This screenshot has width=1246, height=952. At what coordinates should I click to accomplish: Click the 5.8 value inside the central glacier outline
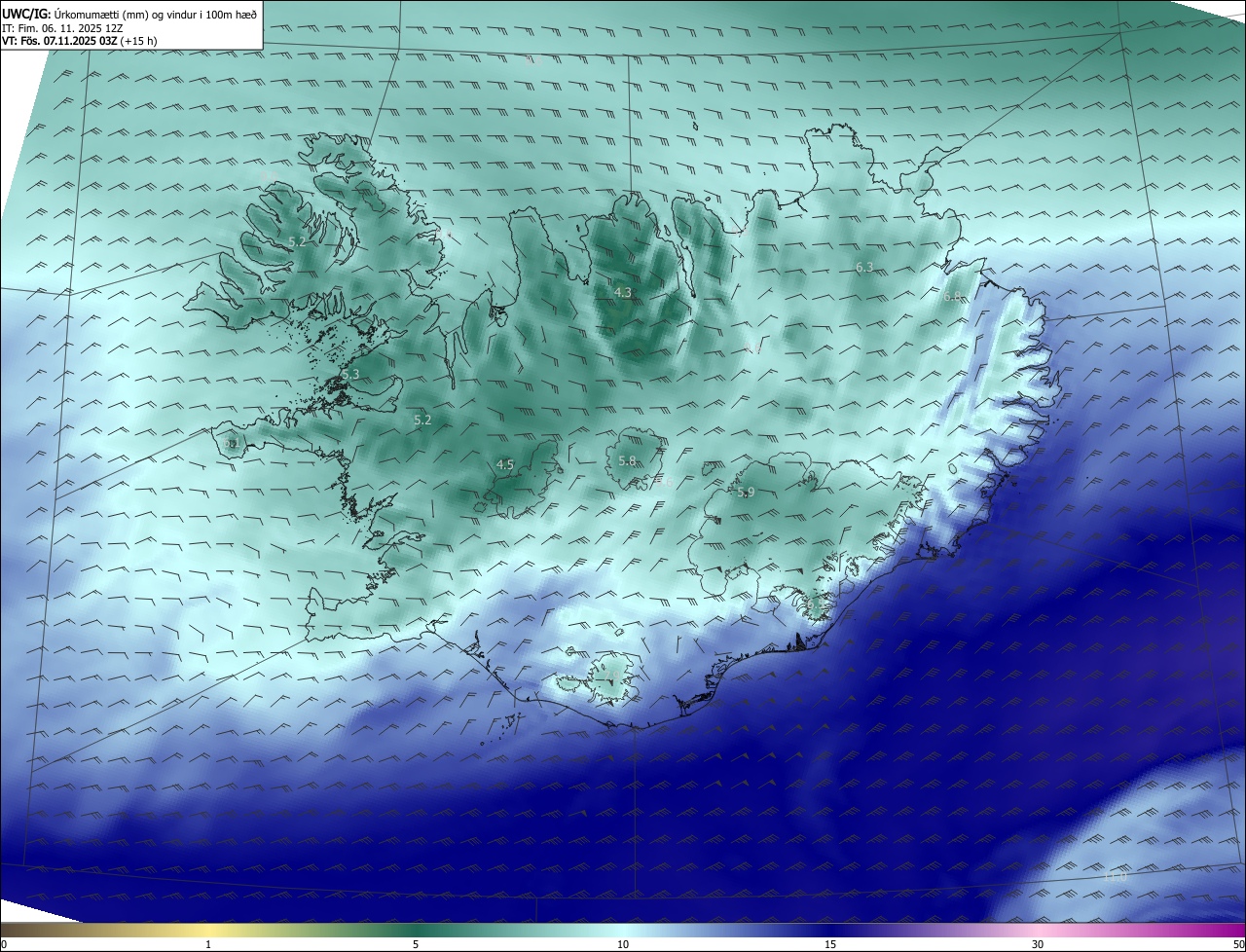(627, 461)
